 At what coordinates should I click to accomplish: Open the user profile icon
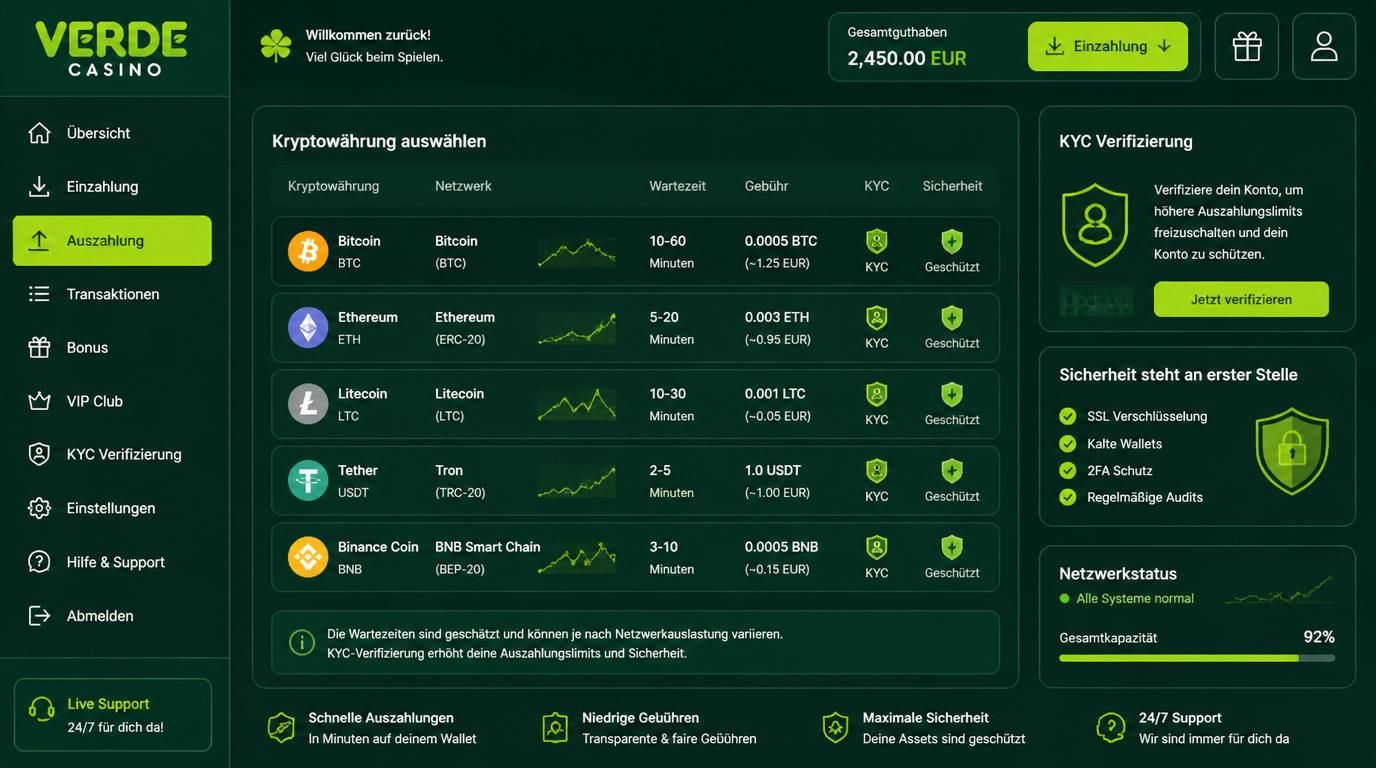pos(1324,46)
